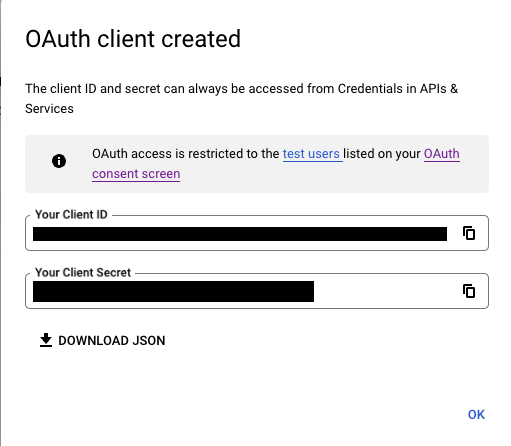Screen dimensions: 511x446
Task: Click the redacted Client Secret value
Action: (173, 291)
